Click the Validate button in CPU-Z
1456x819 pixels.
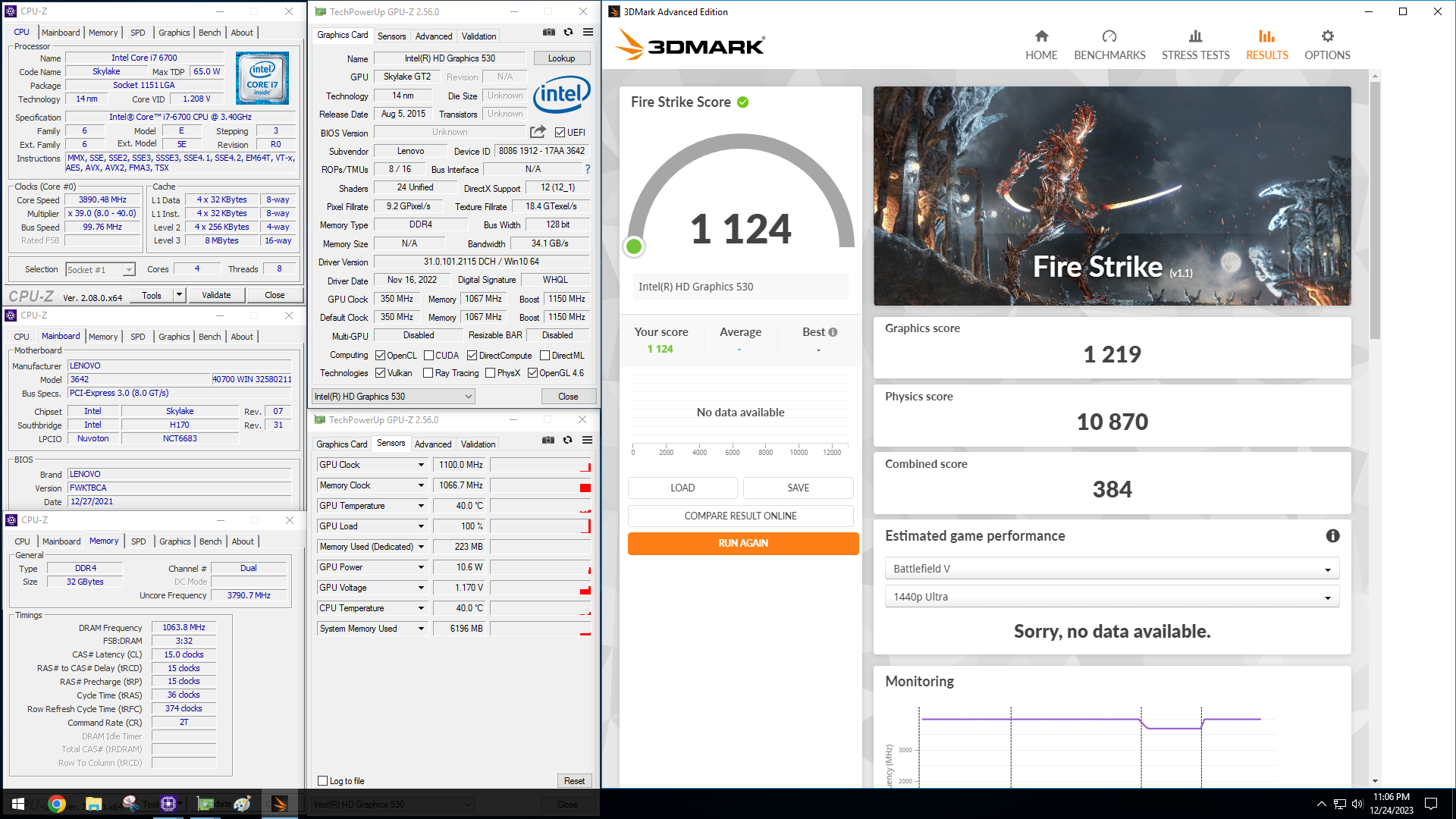click(216, 295)
